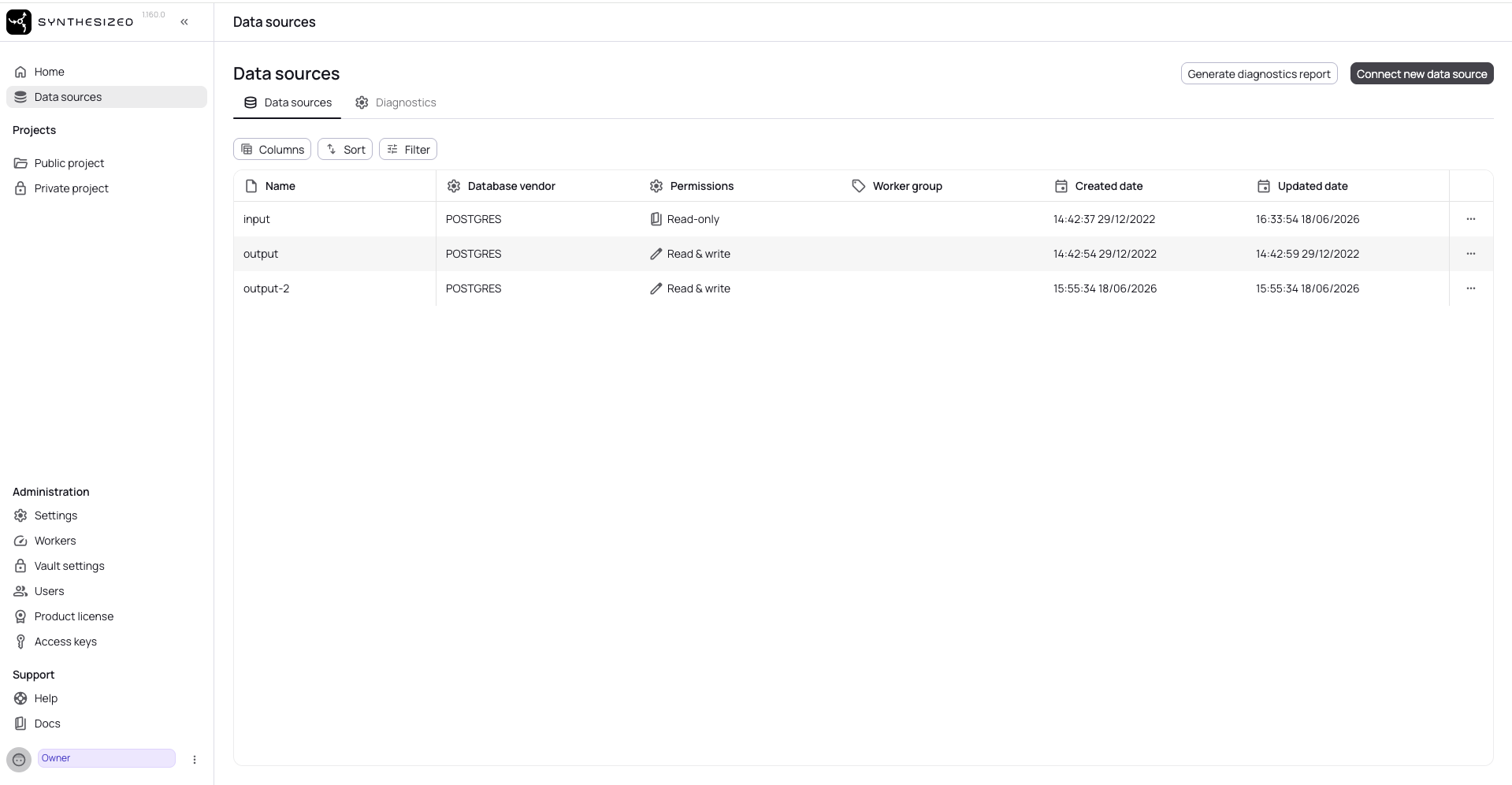Open the Sort options
The width and height of the screenshot is (1512, 785).
point(345,150)
